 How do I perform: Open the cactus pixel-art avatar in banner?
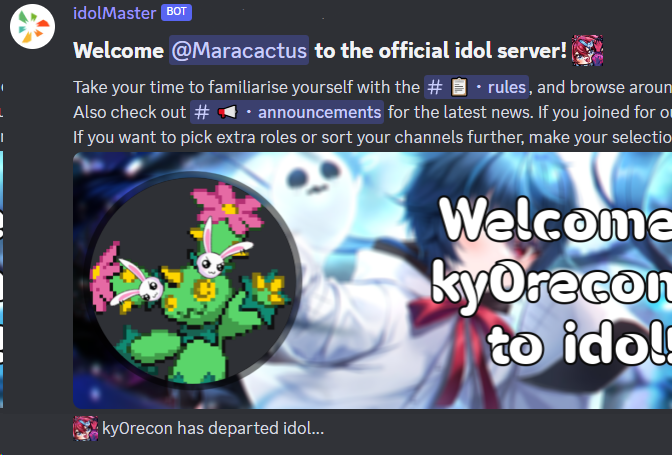[194, 279]
